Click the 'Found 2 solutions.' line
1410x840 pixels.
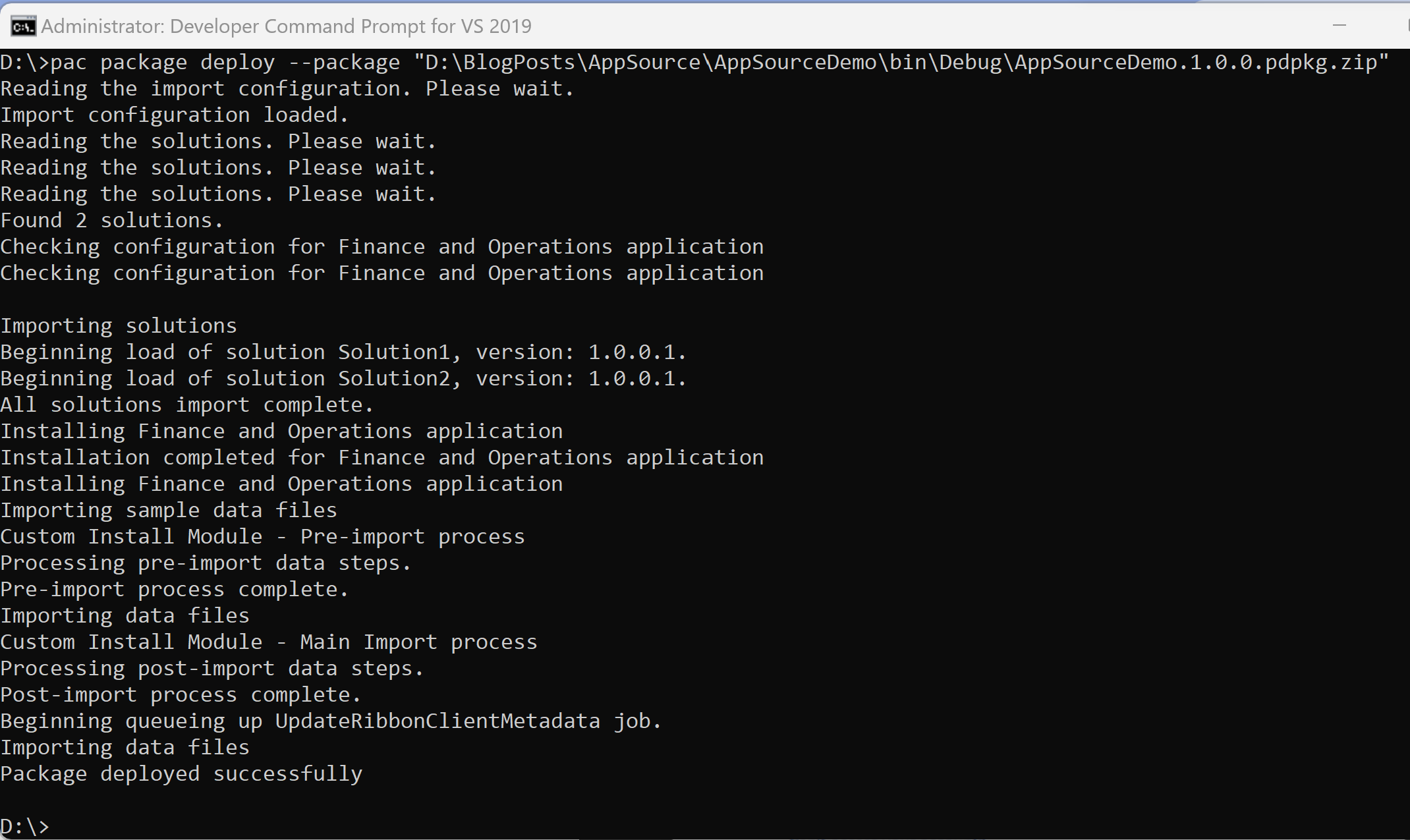pos(111,221)
